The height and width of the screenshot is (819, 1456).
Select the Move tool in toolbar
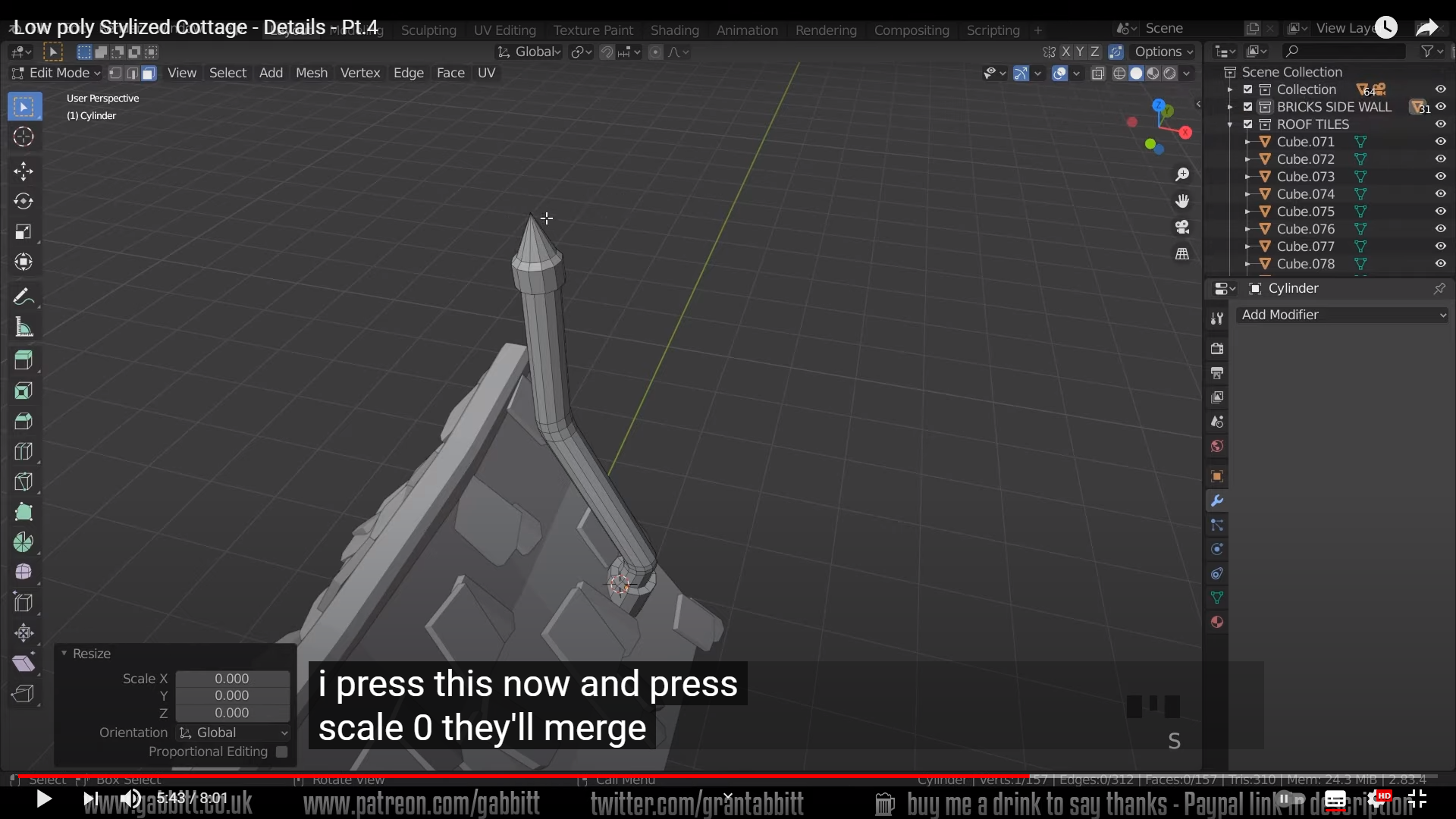(24, 171)
